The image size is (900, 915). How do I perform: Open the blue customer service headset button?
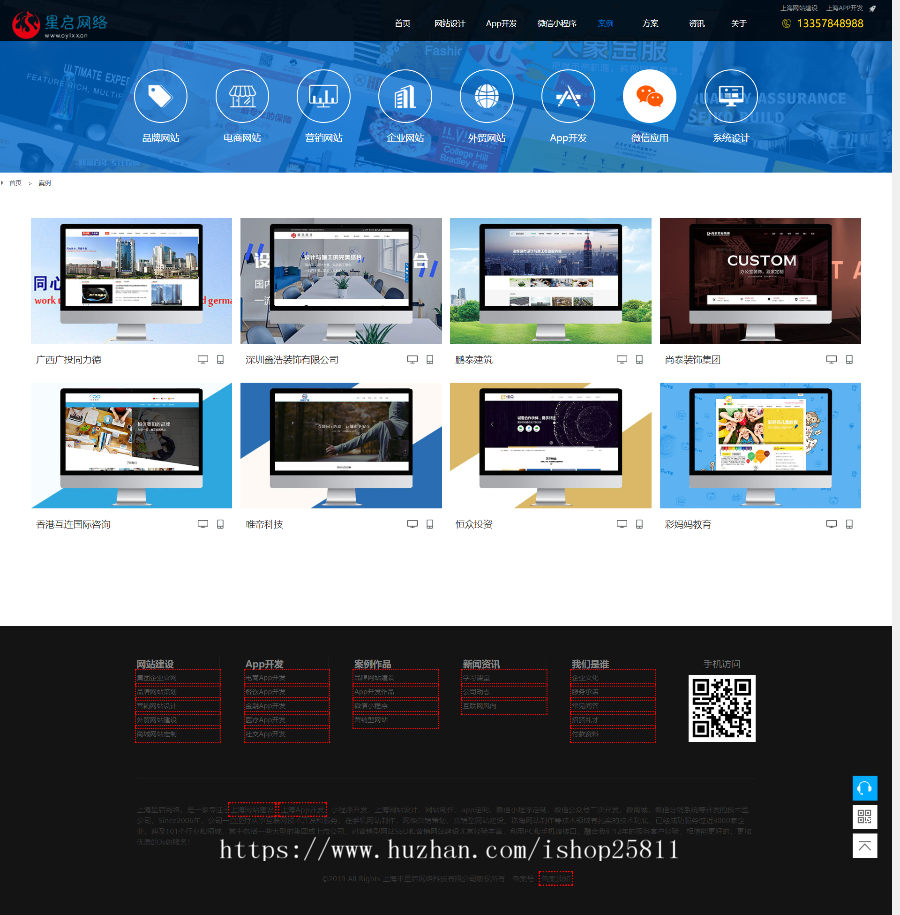point(865,788)
